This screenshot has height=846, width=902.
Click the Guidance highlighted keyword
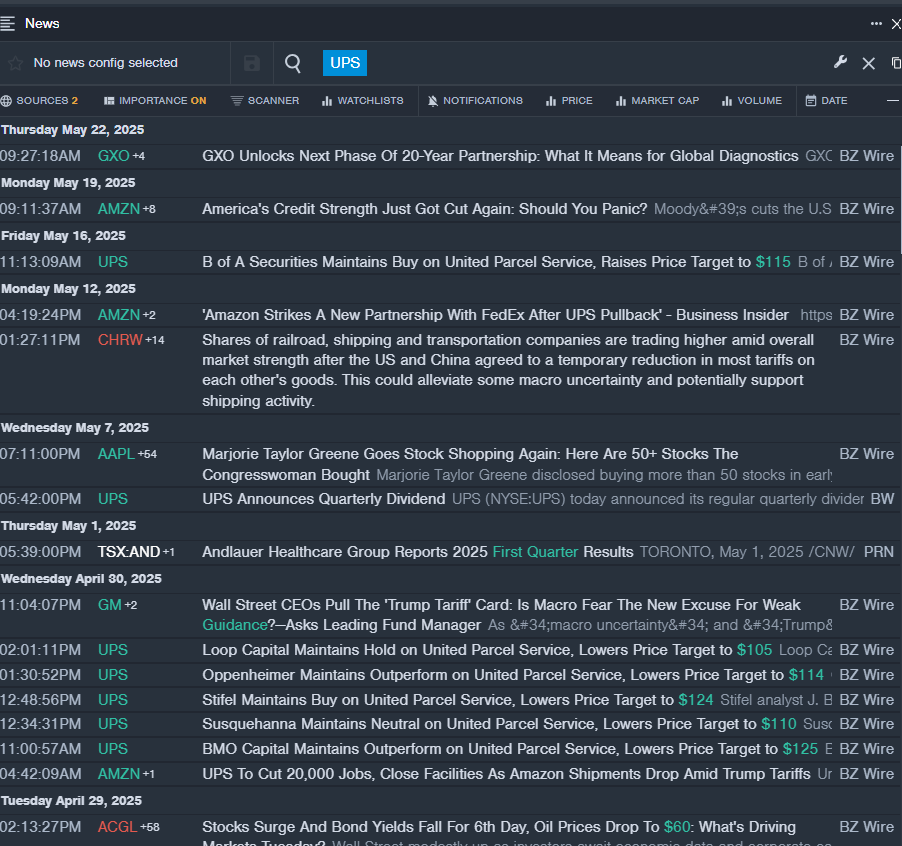click(x=235, y=625)
